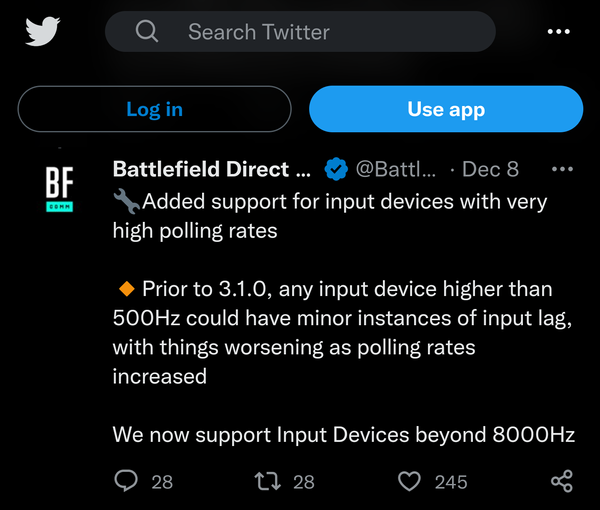Click the Twitter bird logo
This screenshot has width=600, height=510.
coord(43,31)
